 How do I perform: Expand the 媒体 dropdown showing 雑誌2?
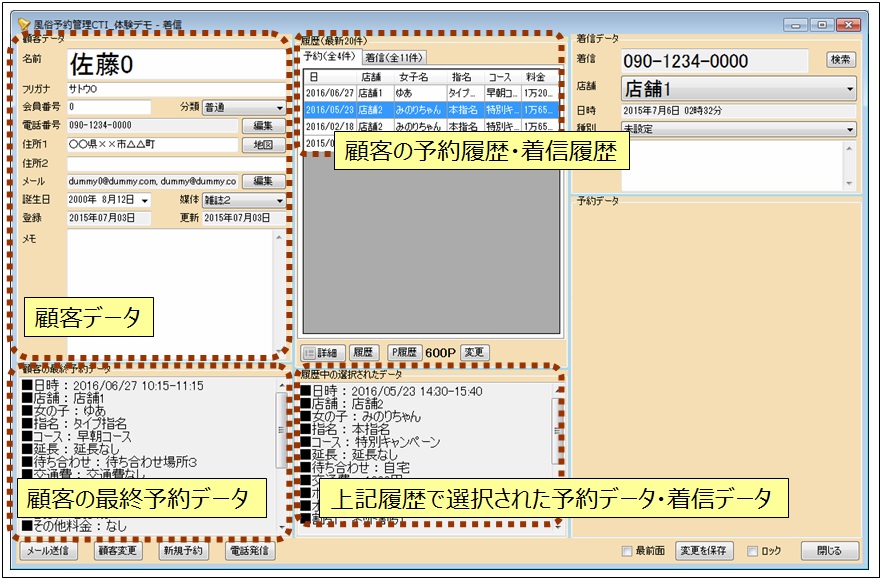click(x=244, y=200)
